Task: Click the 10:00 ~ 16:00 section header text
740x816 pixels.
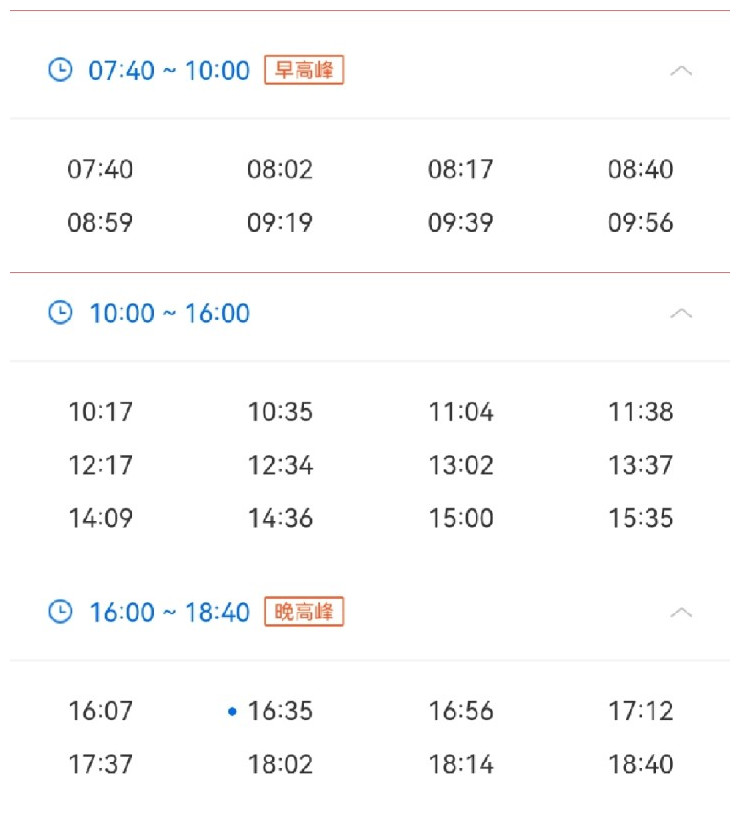Action: pos(170,314)
